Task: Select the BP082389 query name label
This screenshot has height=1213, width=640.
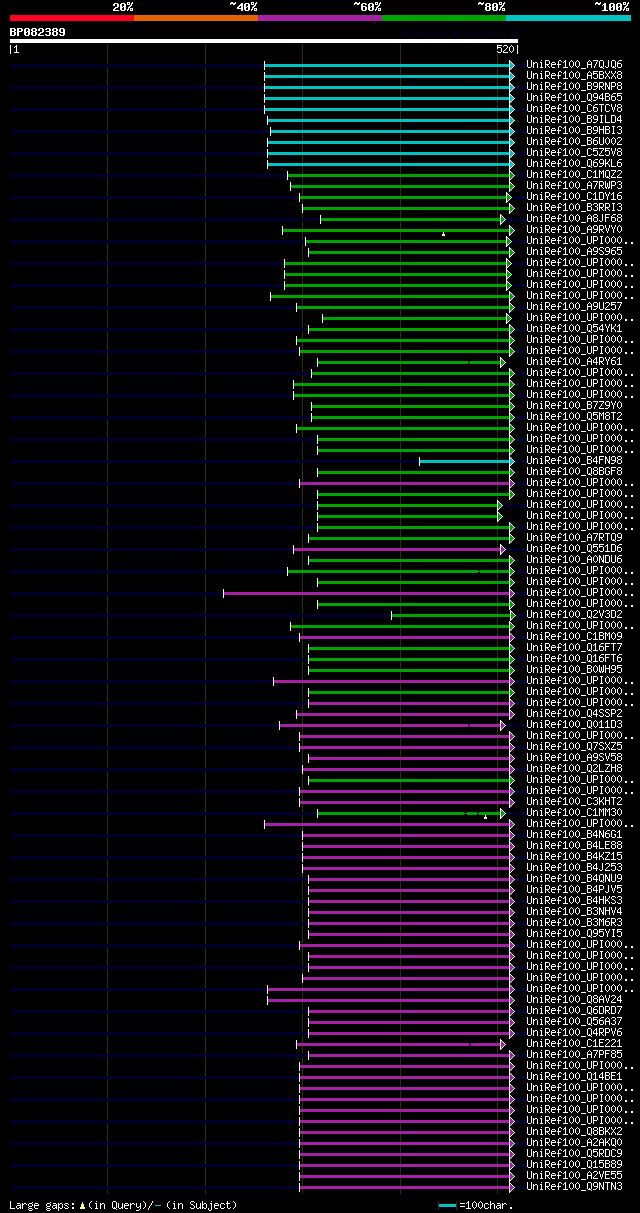Action: click(x=38, y=32)
